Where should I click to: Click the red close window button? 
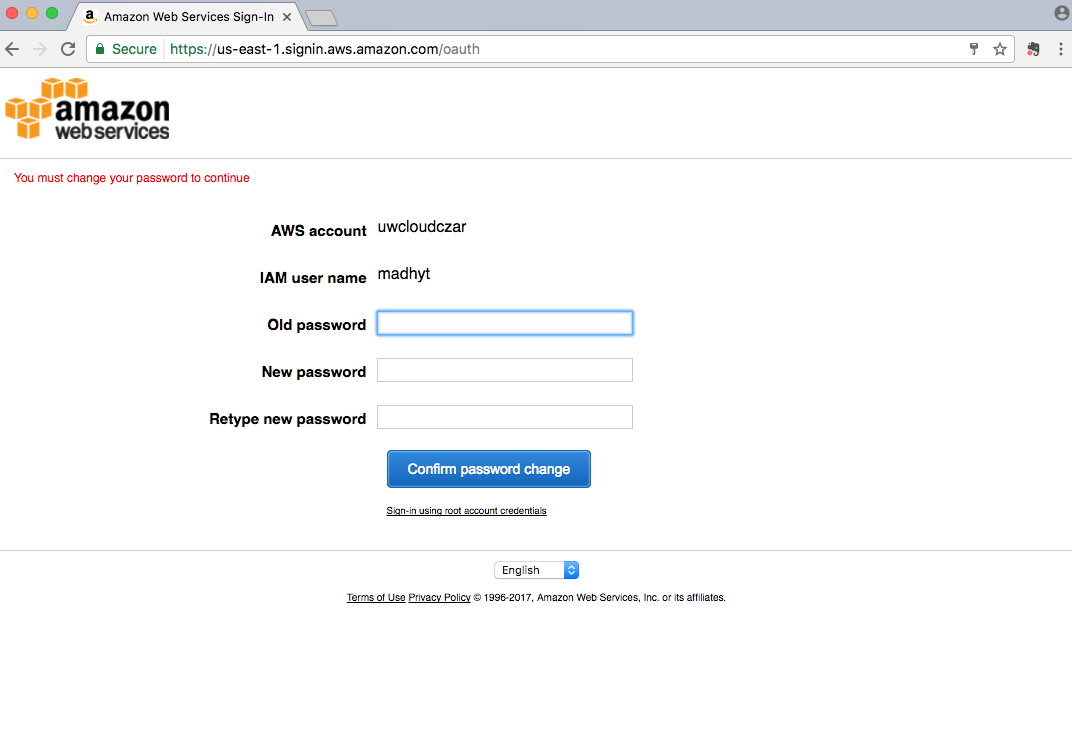tap(12, 13)
